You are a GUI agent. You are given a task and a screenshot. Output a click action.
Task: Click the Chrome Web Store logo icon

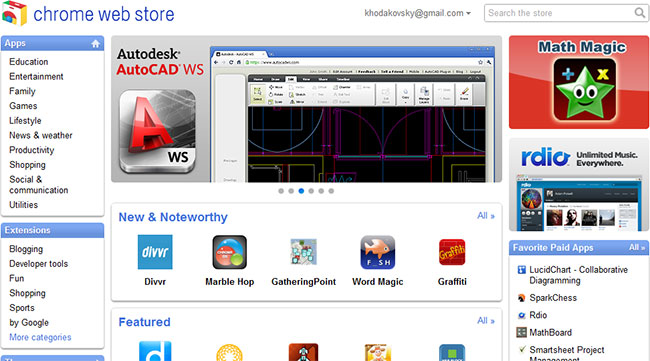[14, 13]
